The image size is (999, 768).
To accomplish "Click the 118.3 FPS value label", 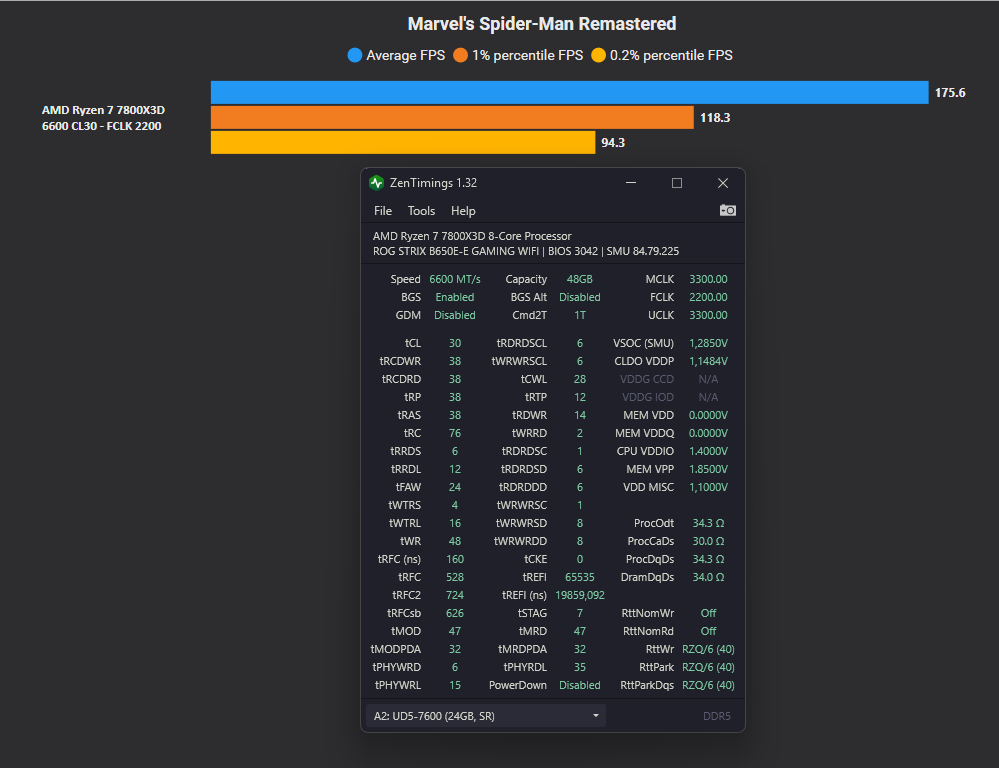I will pos(715,117).
